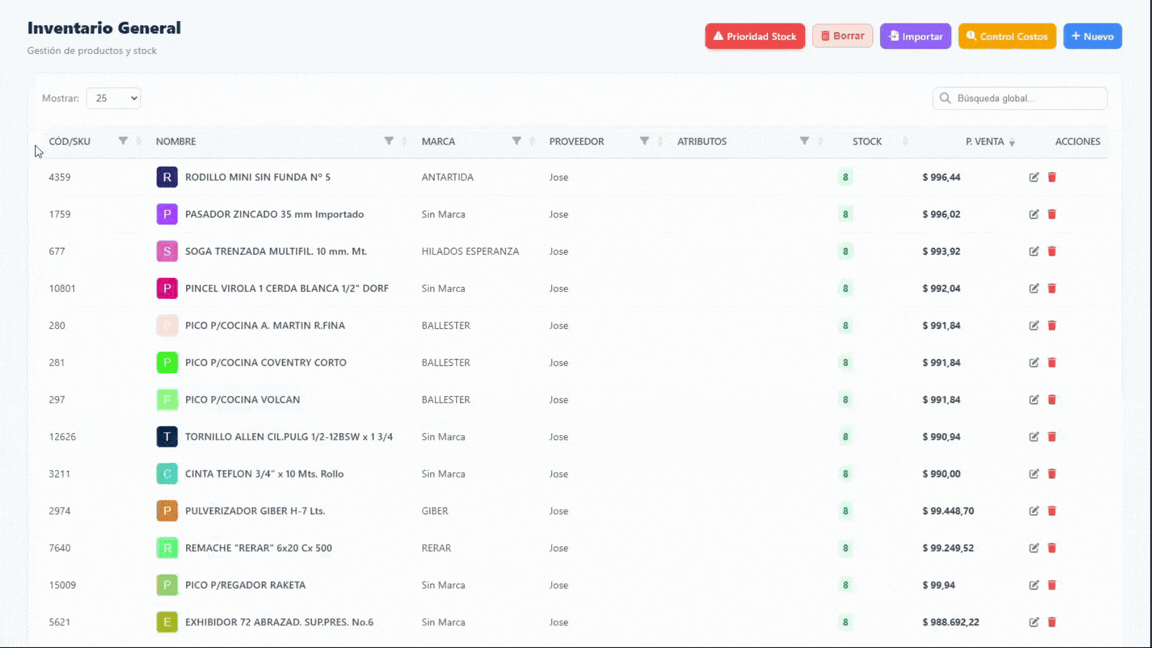The image size is (1152, 648).
Task: Toggle sorting on the P. VENTA column
Action: (1012, 141)
